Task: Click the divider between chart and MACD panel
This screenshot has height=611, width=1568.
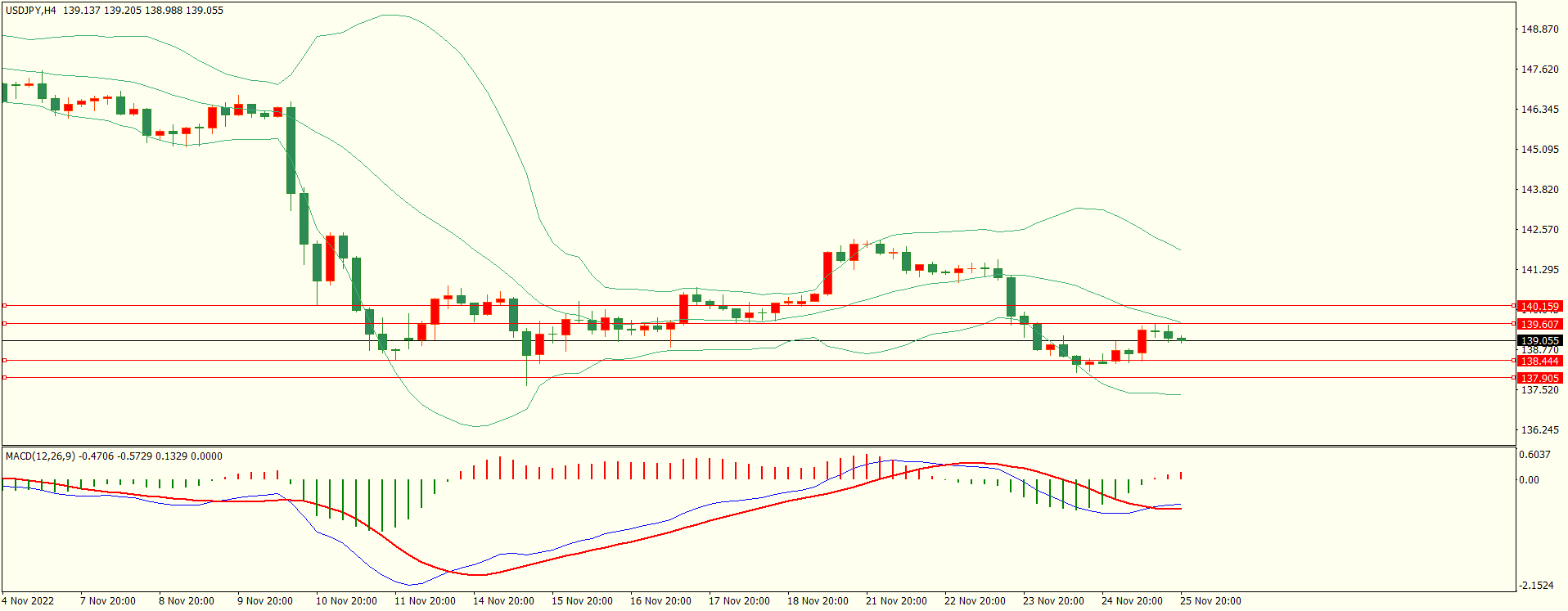Action: click(759, 446)
